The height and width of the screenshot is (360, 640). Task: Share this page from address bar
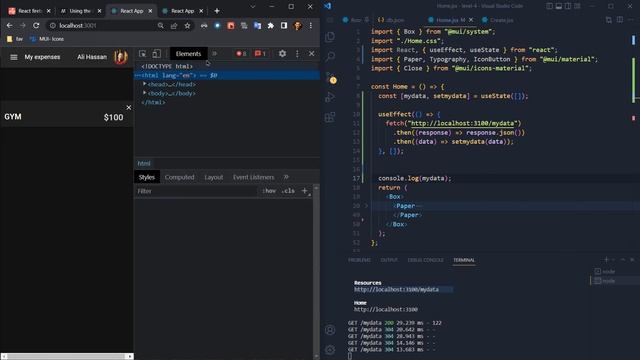174,25
